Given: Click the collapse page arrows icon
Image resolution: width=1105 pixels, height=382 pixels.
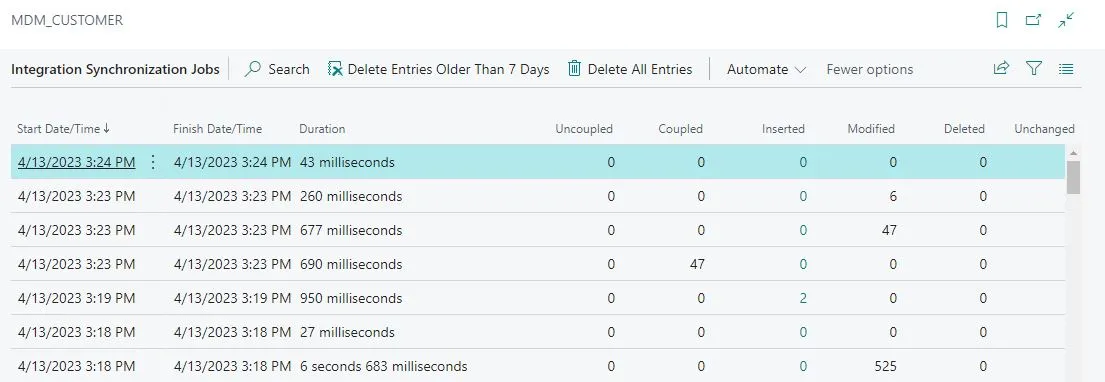Looking at the screenshot, I should pyautogui.click(x=1066, y=20).
